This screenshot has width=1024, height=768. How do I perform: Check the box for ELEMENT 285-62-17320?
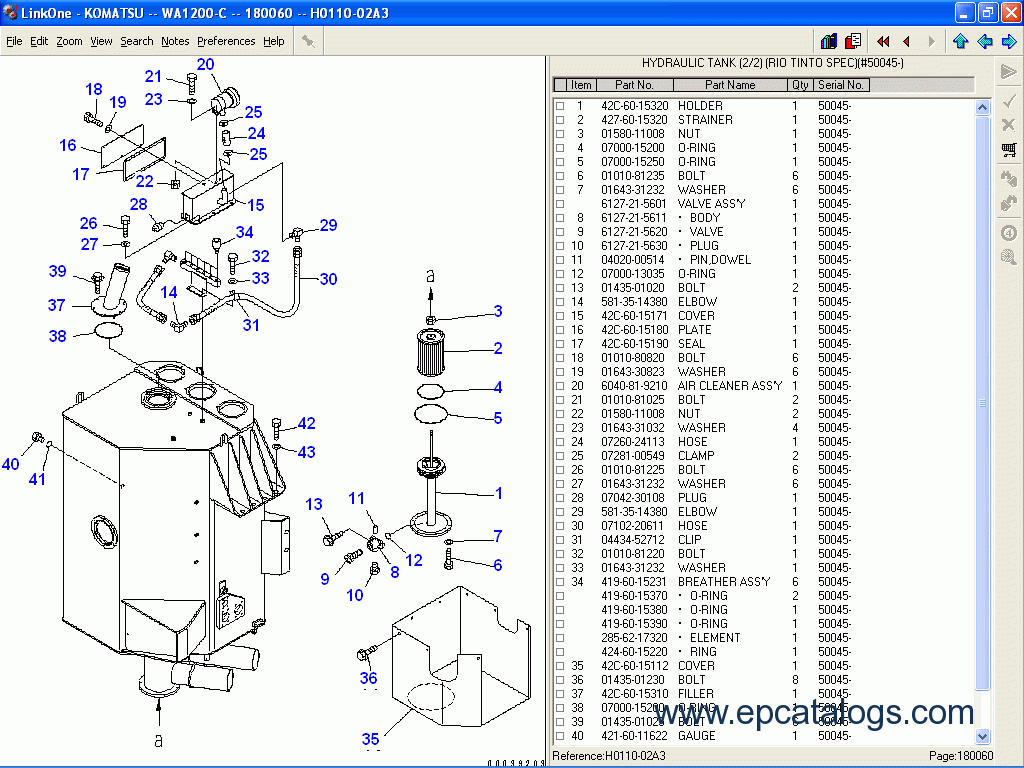tap(560, 638)
